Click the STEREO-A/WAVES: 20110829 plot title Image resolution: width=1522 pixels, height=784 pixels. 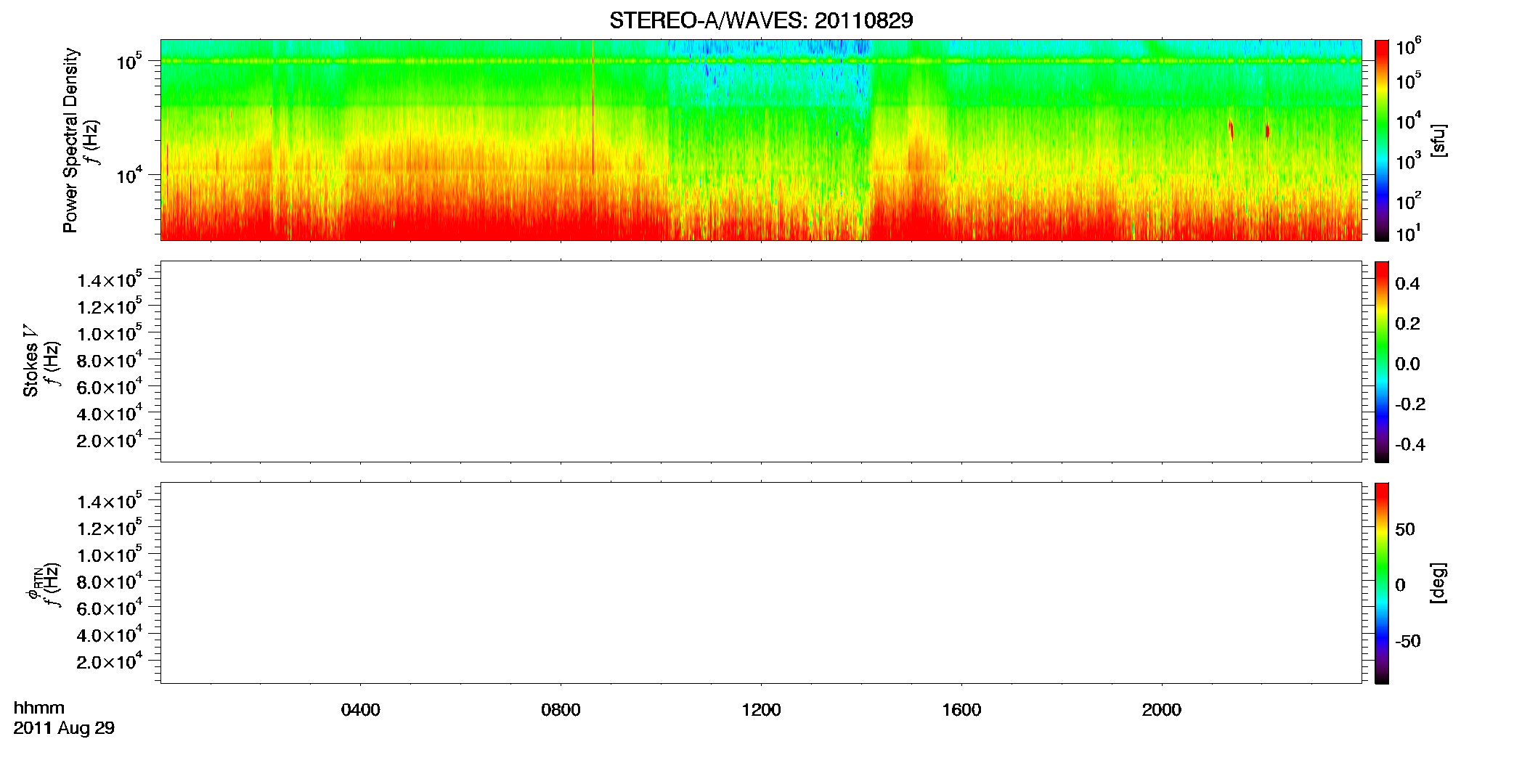(761, 20)
